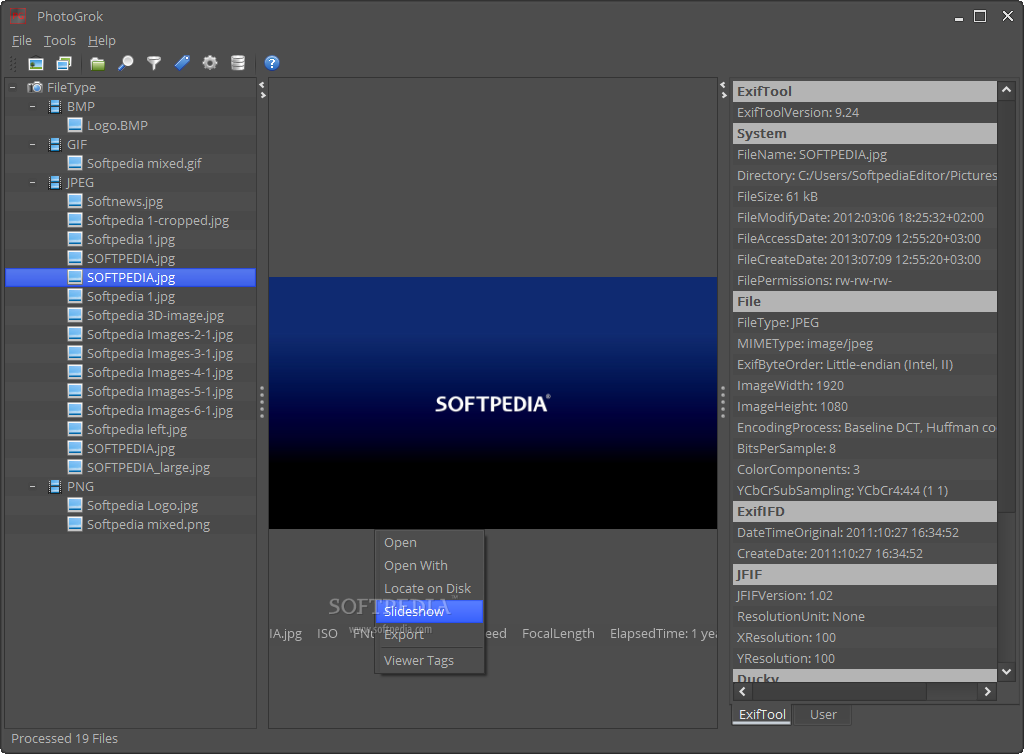
Task: Click metadata horizontal scroll right arrow
Action: [987, 691]
